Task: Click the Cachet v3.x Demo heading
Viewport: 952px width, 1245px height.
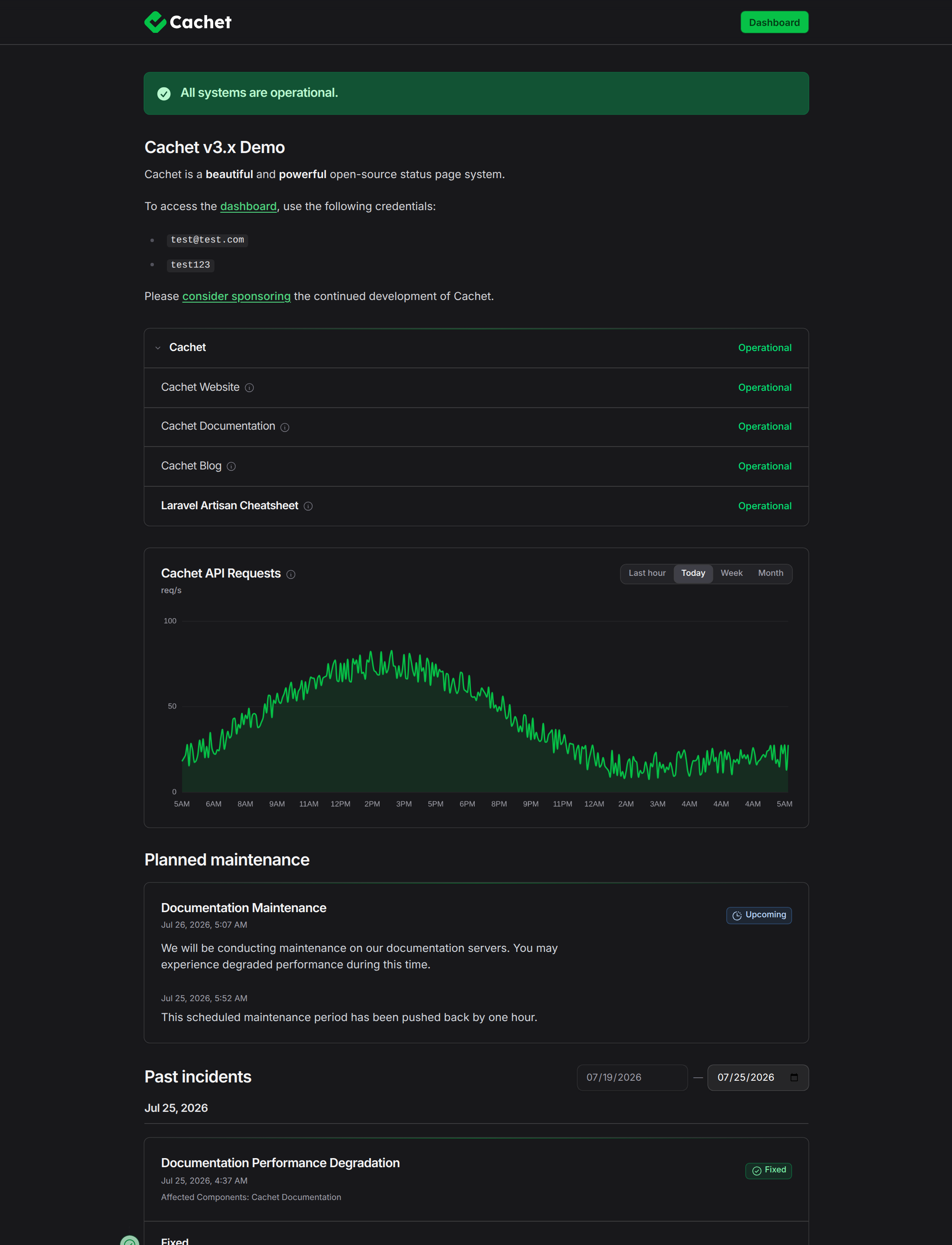Action: click(215, 147)
